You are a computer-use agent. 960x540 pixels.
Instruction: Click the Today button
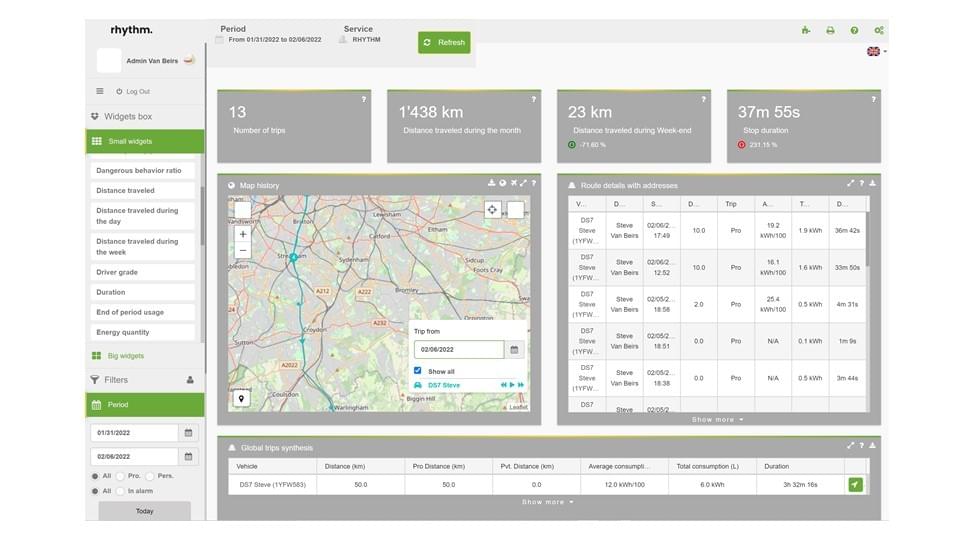click(x=144, y=511)
